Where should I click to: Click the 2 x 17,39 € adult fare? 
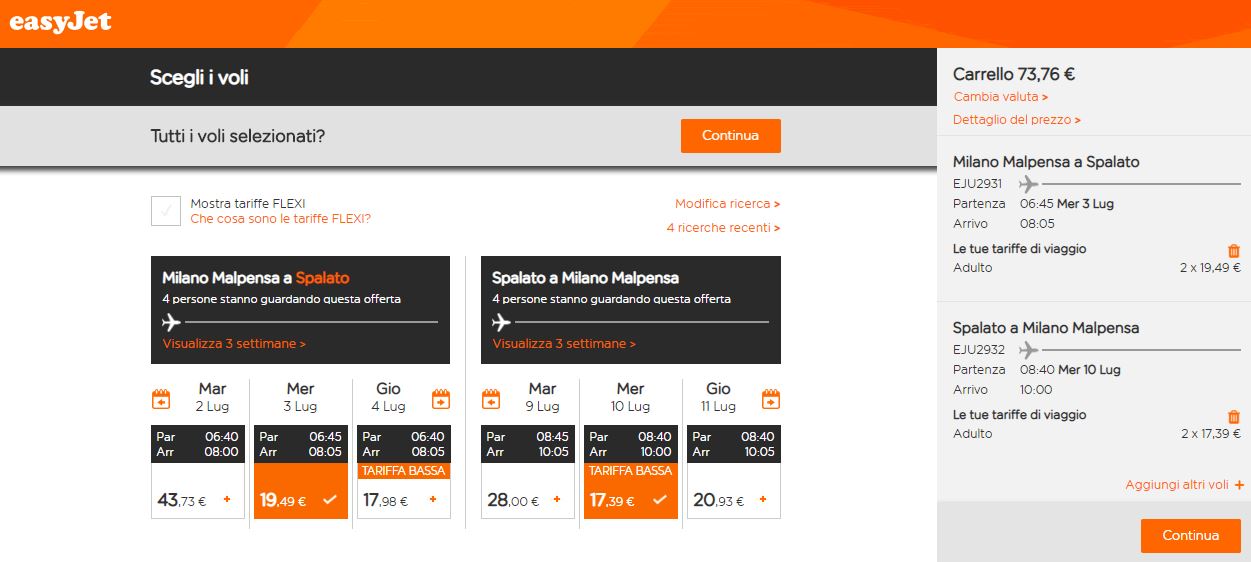[x=1211, y=434]
